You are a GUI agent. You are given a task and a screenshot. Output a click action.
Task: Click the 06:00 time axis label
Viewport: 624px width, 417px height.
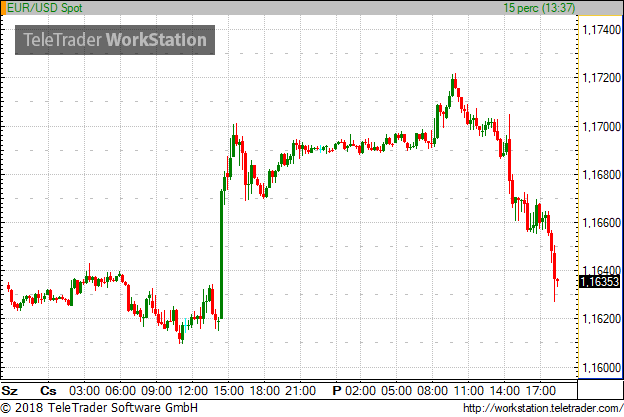[120, 391]
